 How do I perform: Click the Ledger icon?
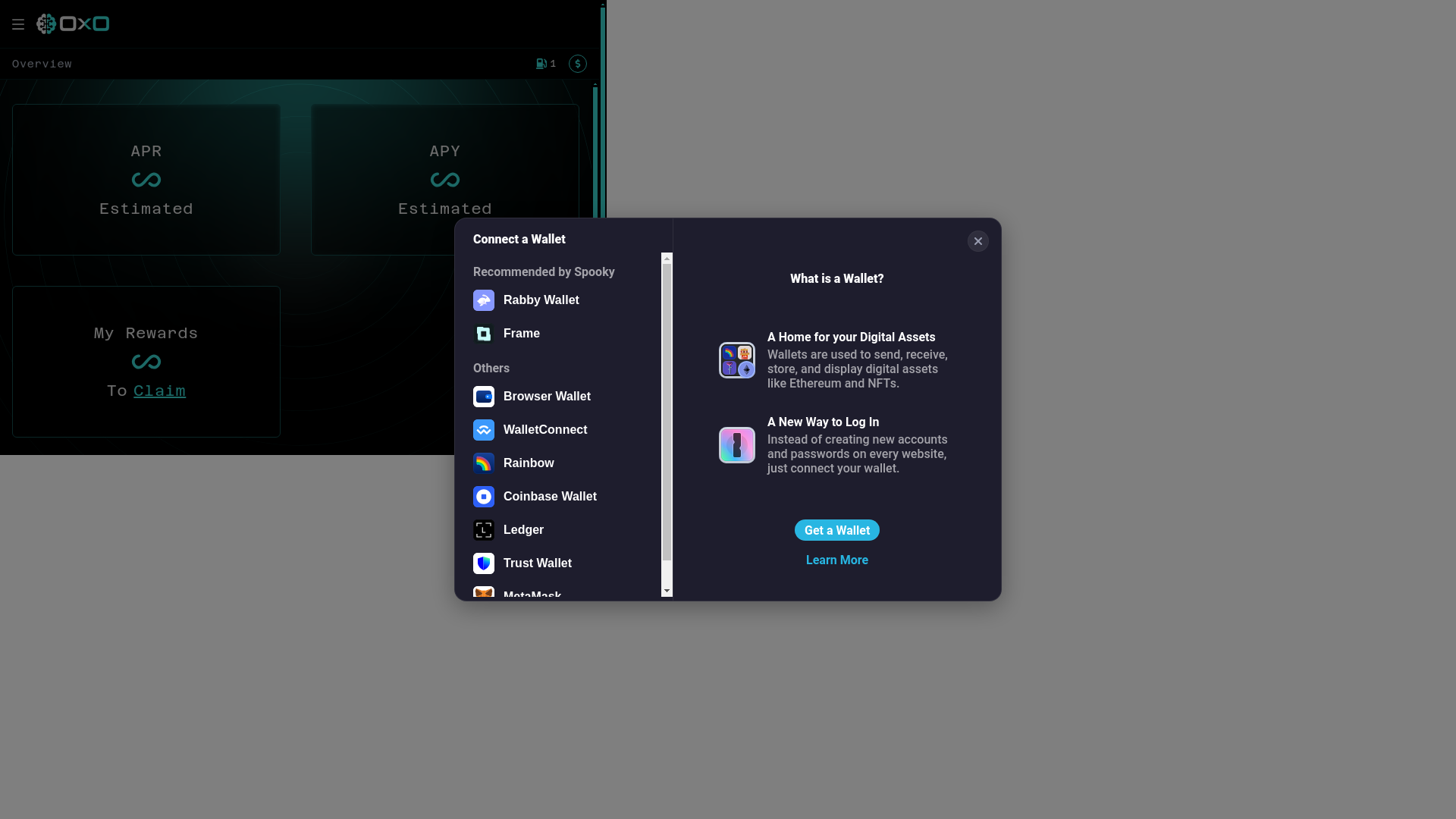pos(484,530)
